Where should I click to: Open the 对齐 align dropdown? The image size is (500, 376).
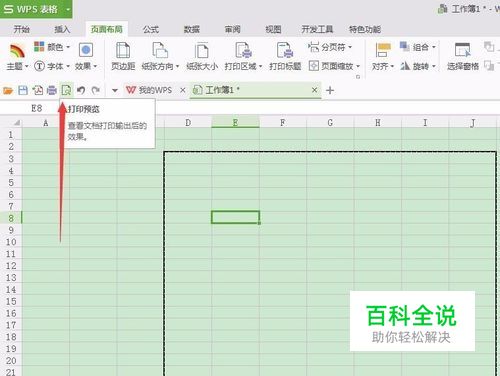383,57
